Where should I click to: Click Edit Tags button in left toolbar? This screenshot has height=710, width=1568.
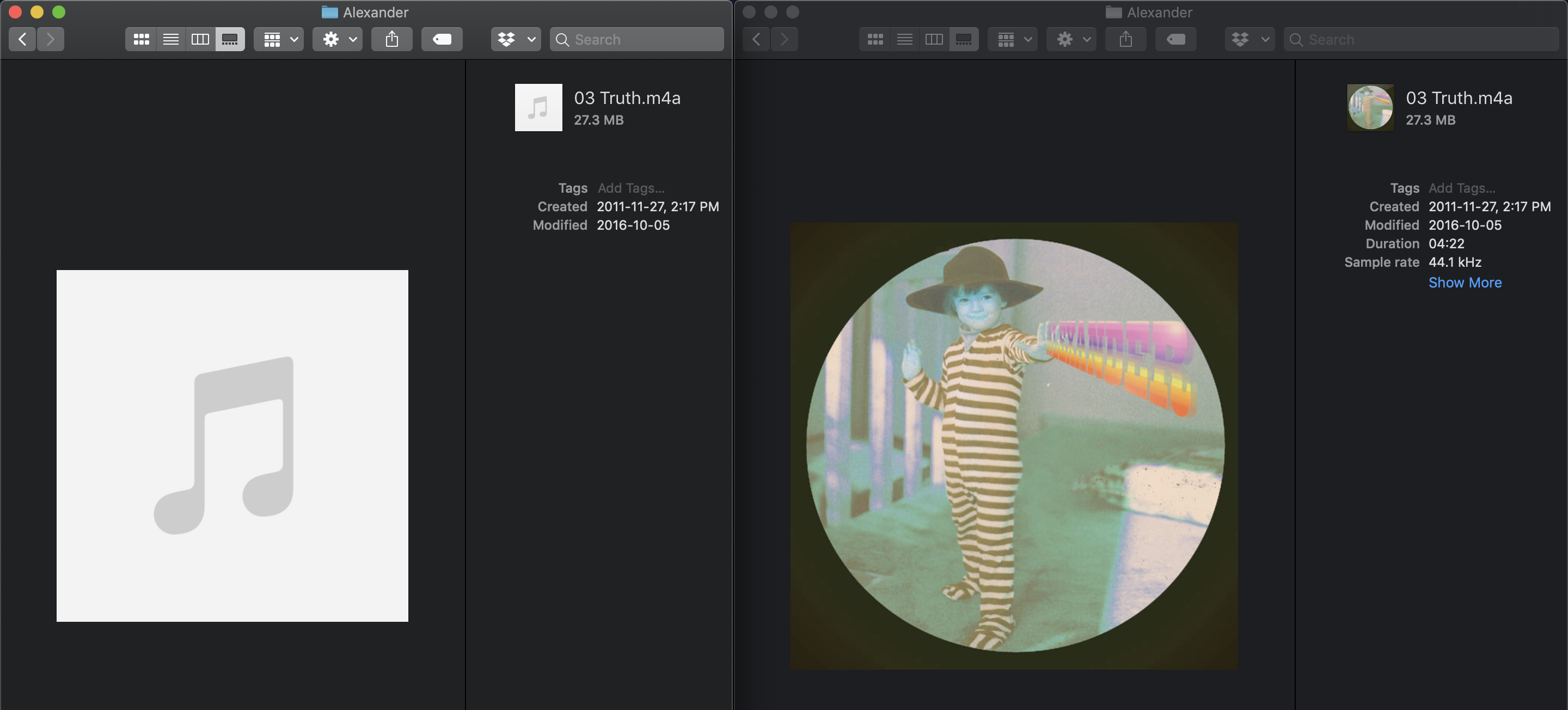(442, 40)
